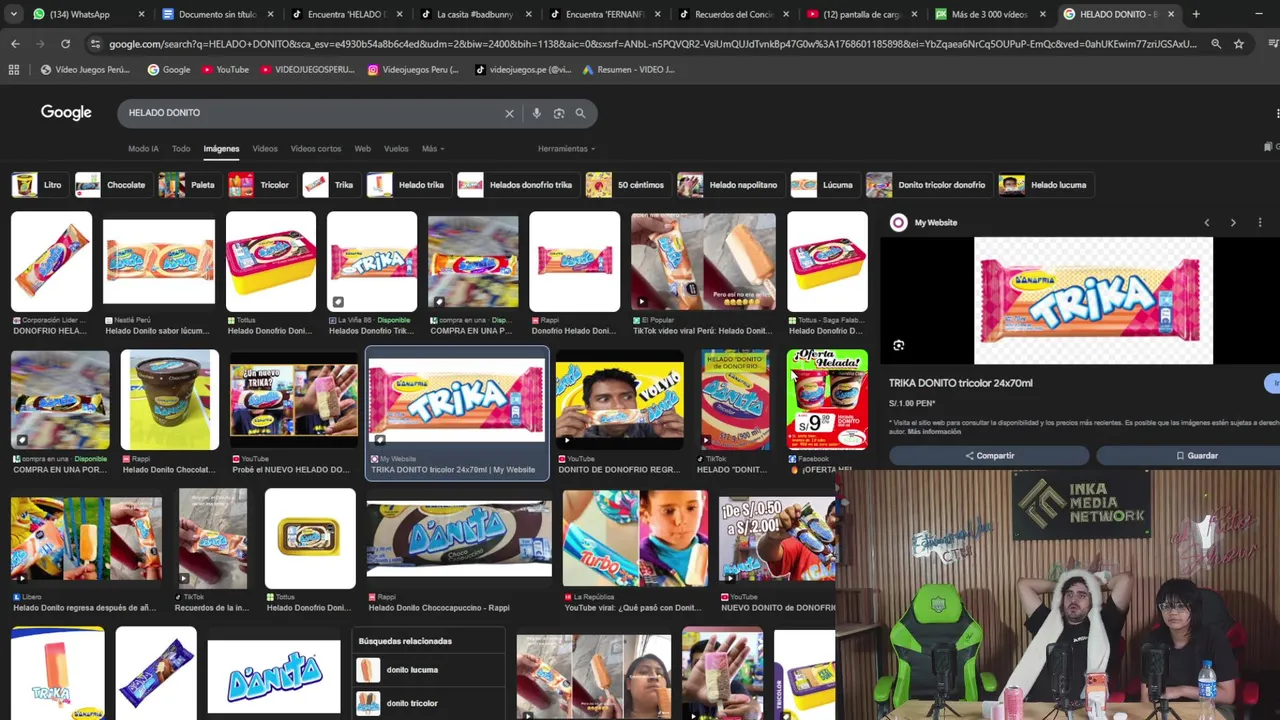
Task: Click the zoom magnifier icon in address bar
Action: pos(1216,44)
